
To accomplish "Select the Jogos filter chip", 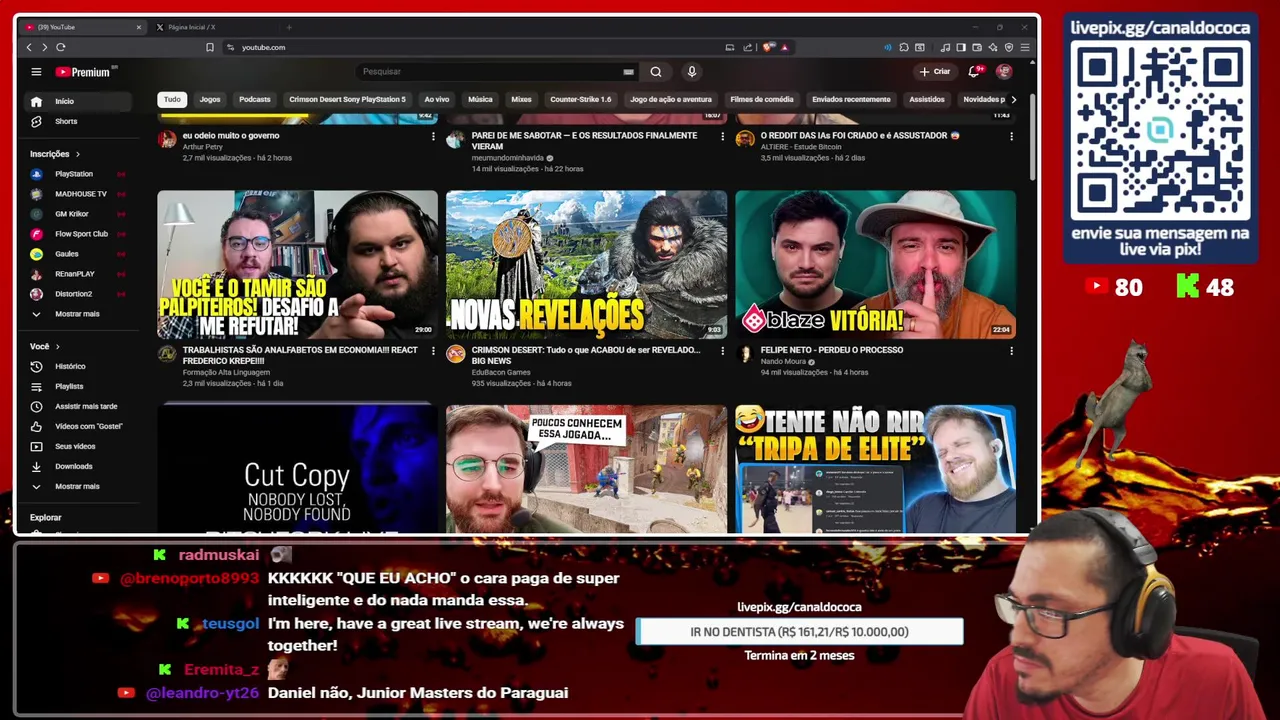I will (x=210, y=99).
